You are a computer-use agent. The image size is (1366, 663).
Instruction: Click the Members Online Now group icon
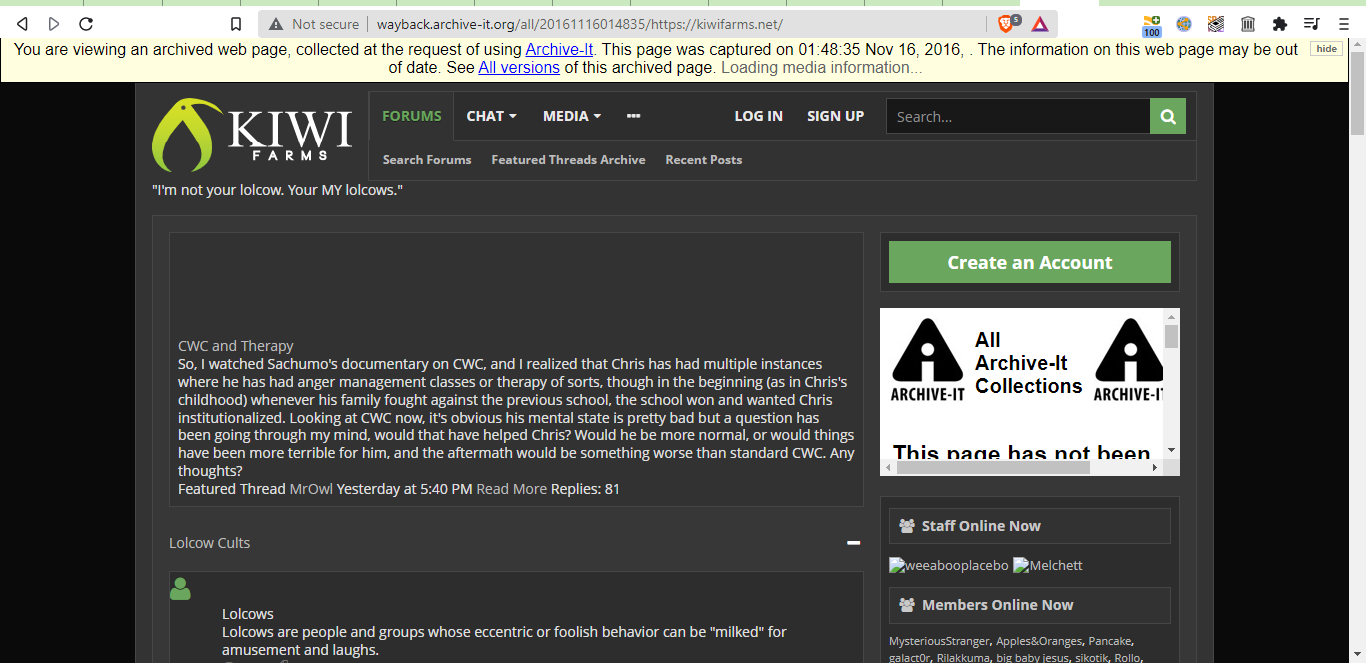907,605
